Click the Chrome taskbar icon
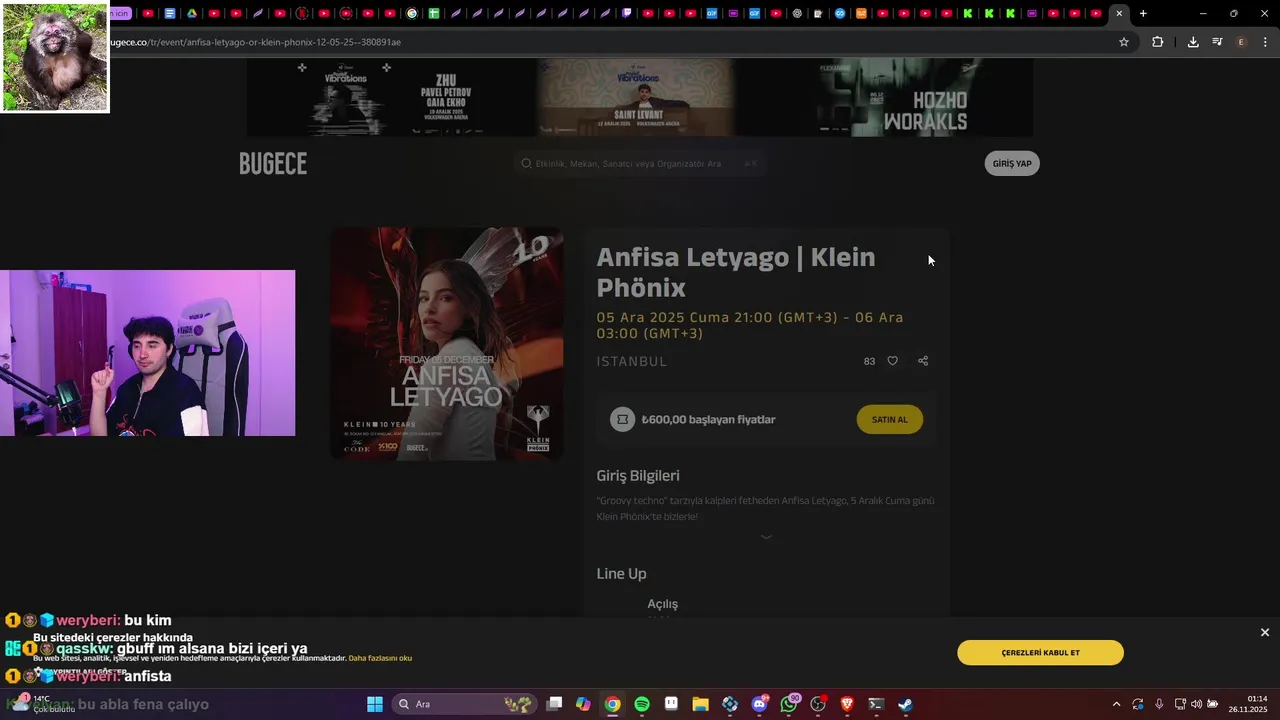The image size is (1280, 720). coord(612,704)
